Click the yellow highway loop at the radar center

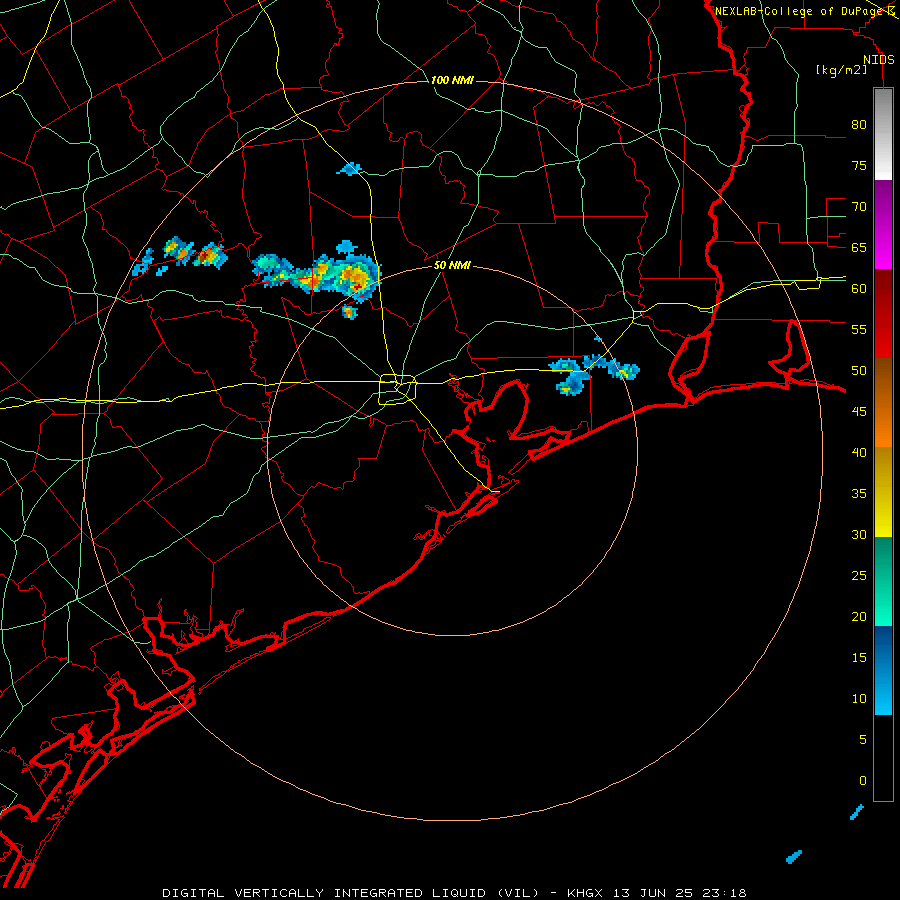point(397,389)
